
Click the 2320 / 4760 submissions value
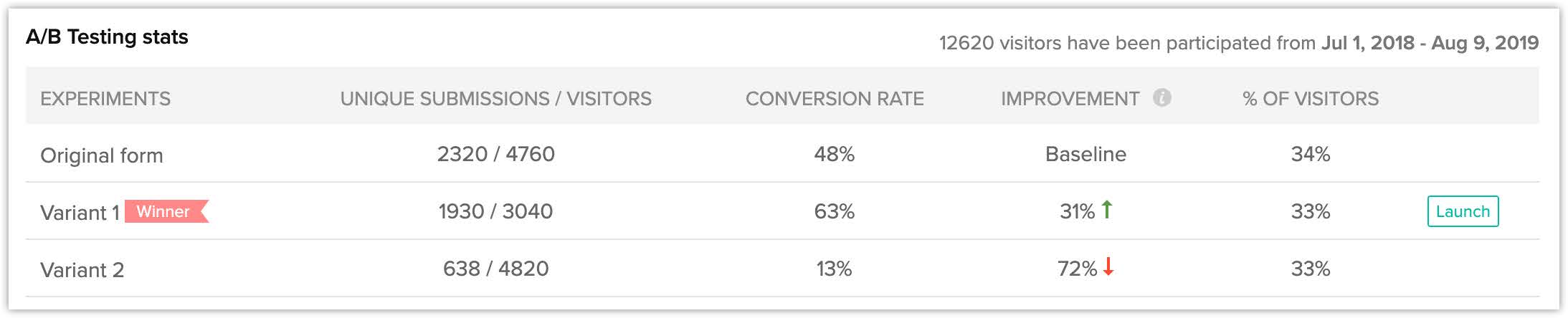click(x=495, y=154)
